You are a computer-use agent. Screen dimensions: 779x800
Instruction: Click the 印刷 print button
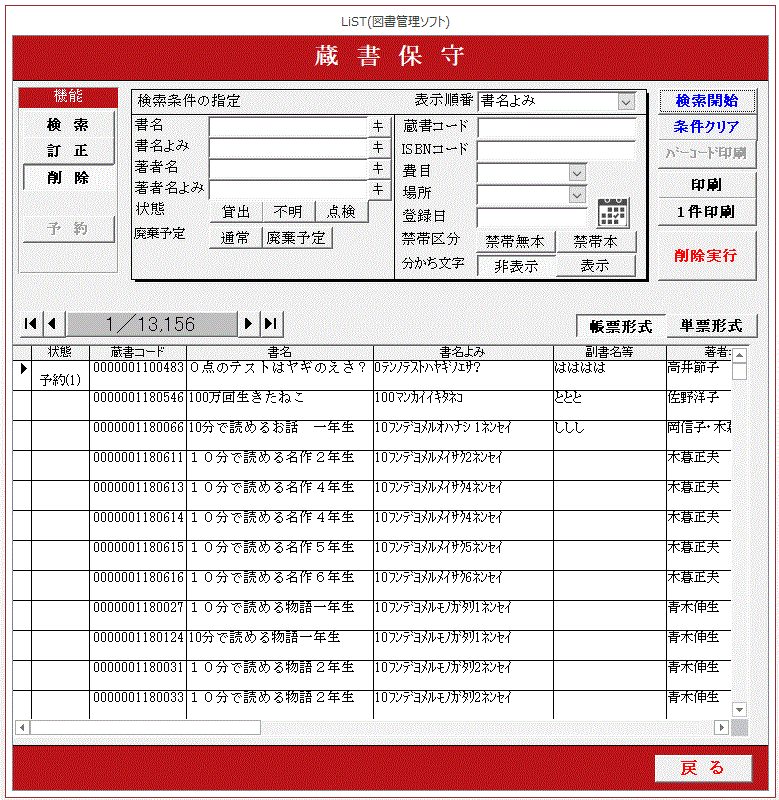(x=707, y=185)
